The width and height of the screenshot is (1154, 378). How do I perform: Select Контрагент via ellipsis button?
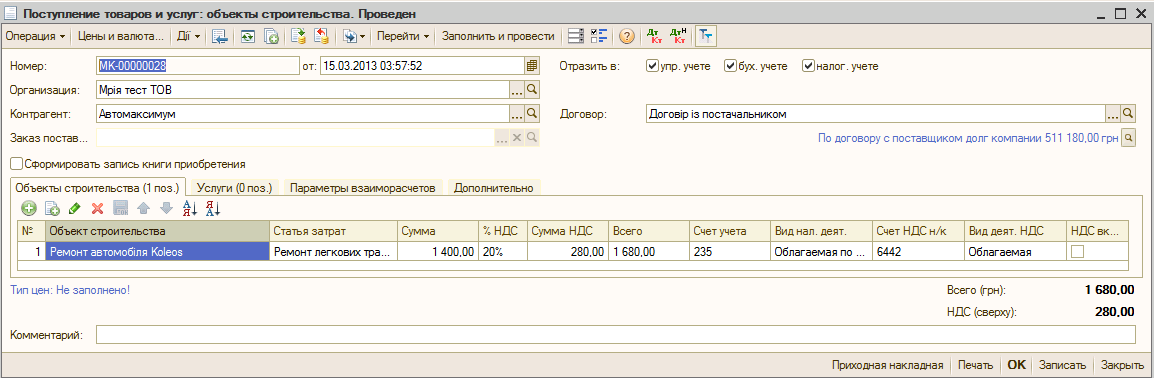pyautogui.click(x=517, y=115)
